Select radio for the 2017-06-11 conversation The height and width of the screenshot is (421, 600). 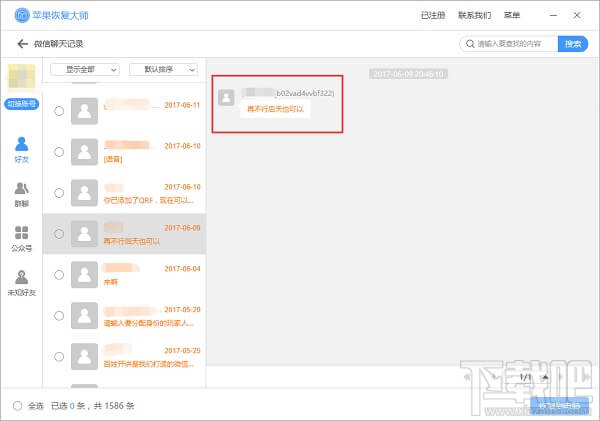[x=59, y=111]
